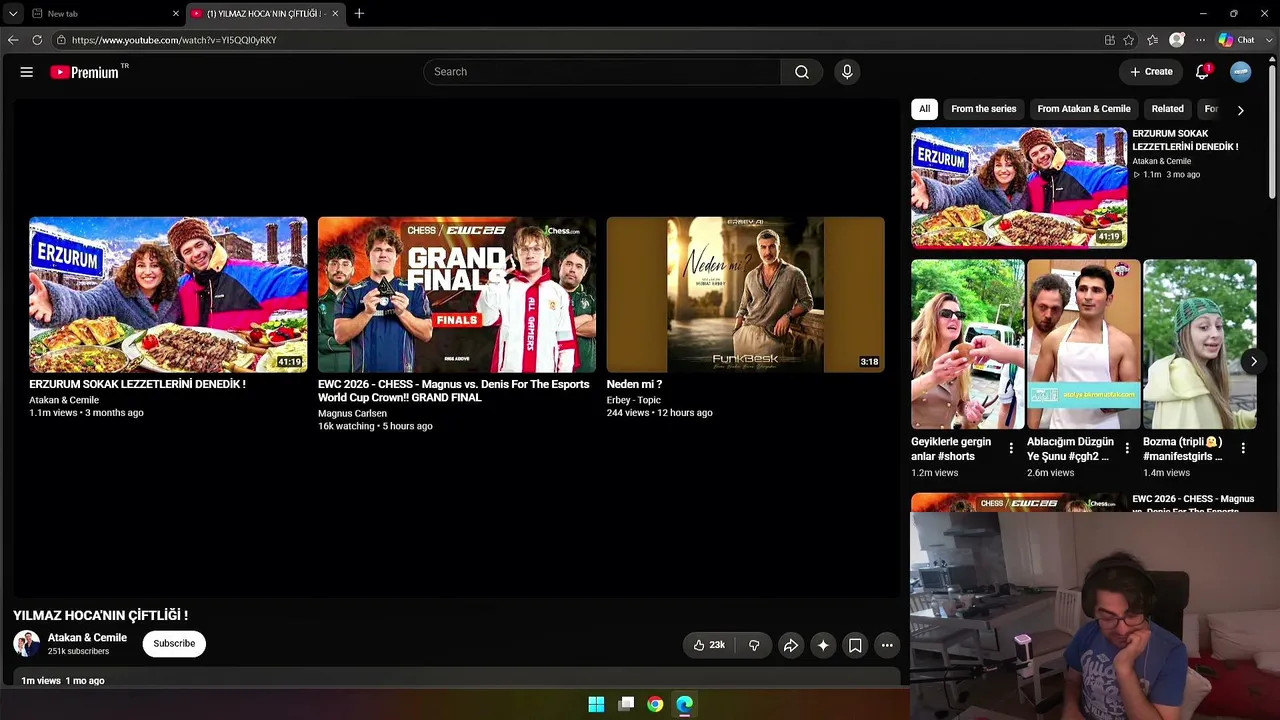Screen dimensions: 1280x720
Task: Click the search magnifier button
Action: click(802, 72)
